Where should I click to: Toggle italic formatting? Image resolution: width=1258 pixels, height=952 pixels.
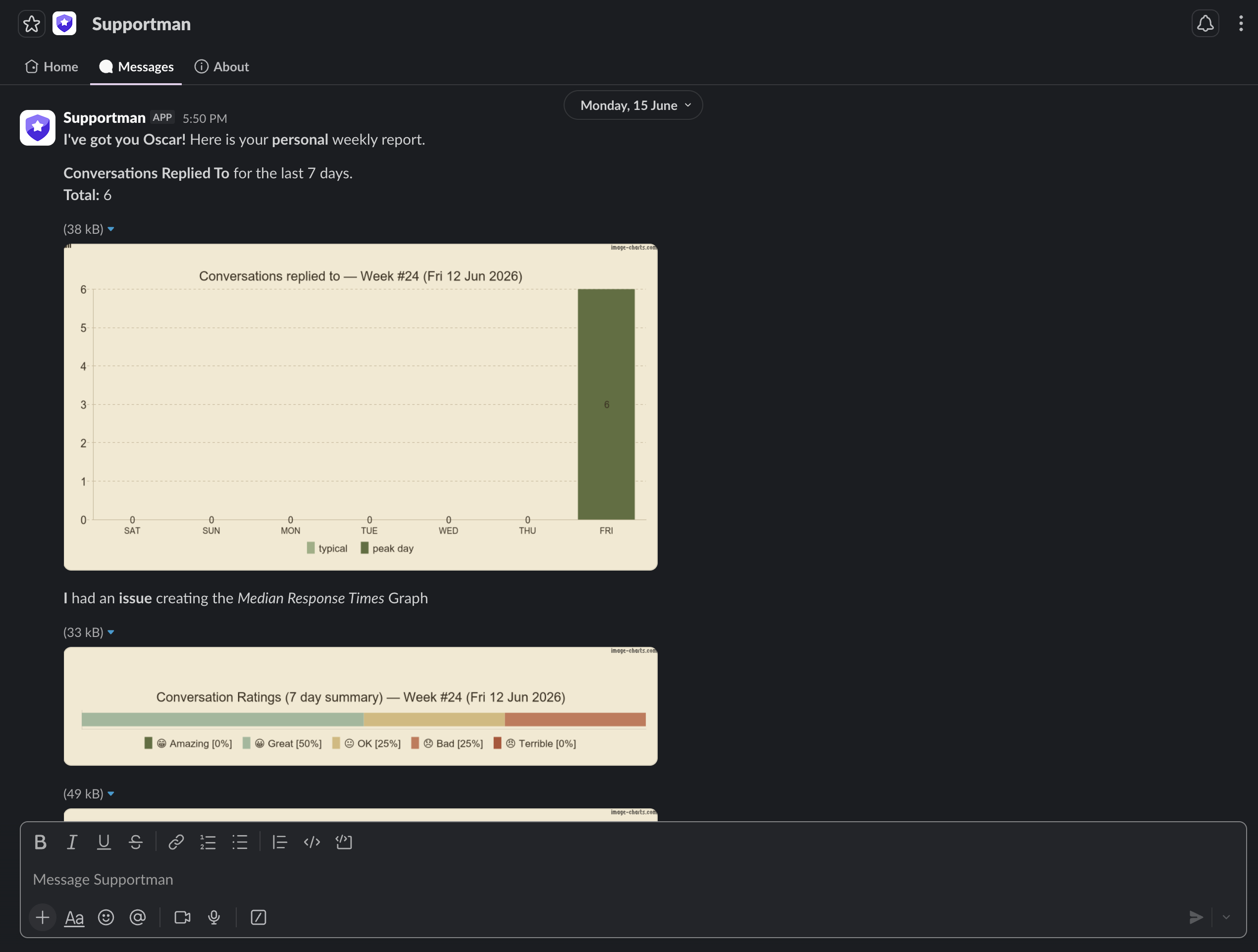pyautogui.click(x=72, y=842)
